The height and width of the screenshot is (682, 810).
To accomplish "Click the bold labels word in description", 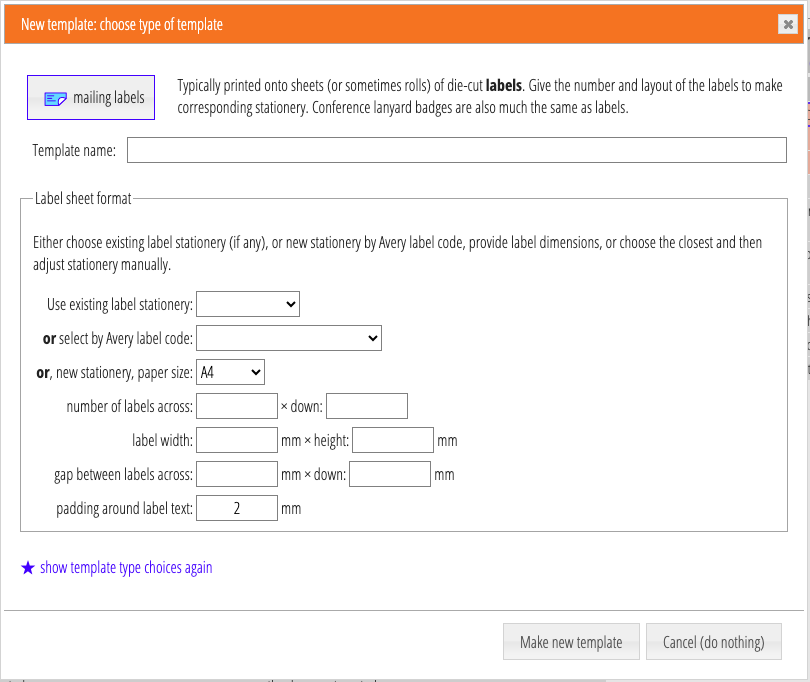I will click(x=503, y=86).
